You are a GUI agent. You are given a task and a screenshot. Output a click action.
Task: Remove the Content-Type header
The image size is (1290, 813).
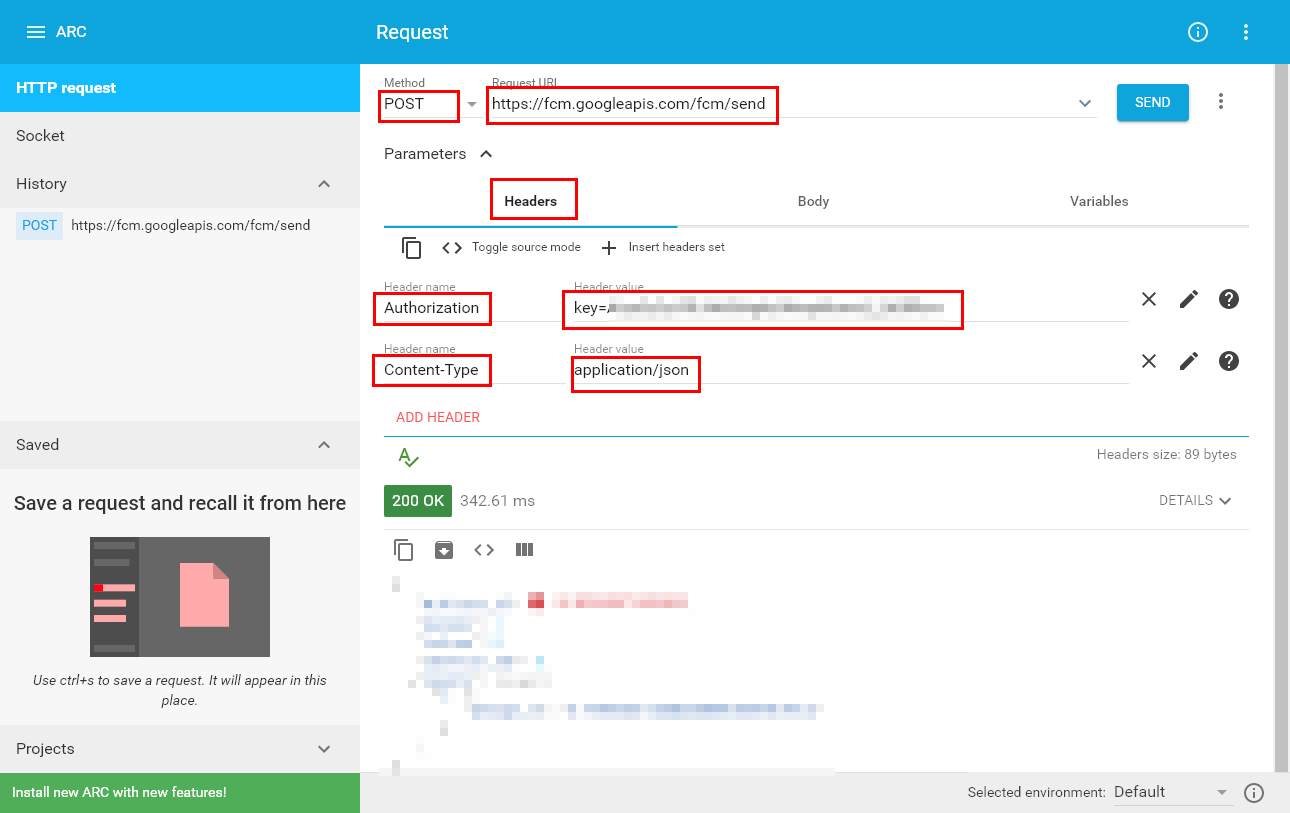pyautogui.click(x=1149, y=361)
